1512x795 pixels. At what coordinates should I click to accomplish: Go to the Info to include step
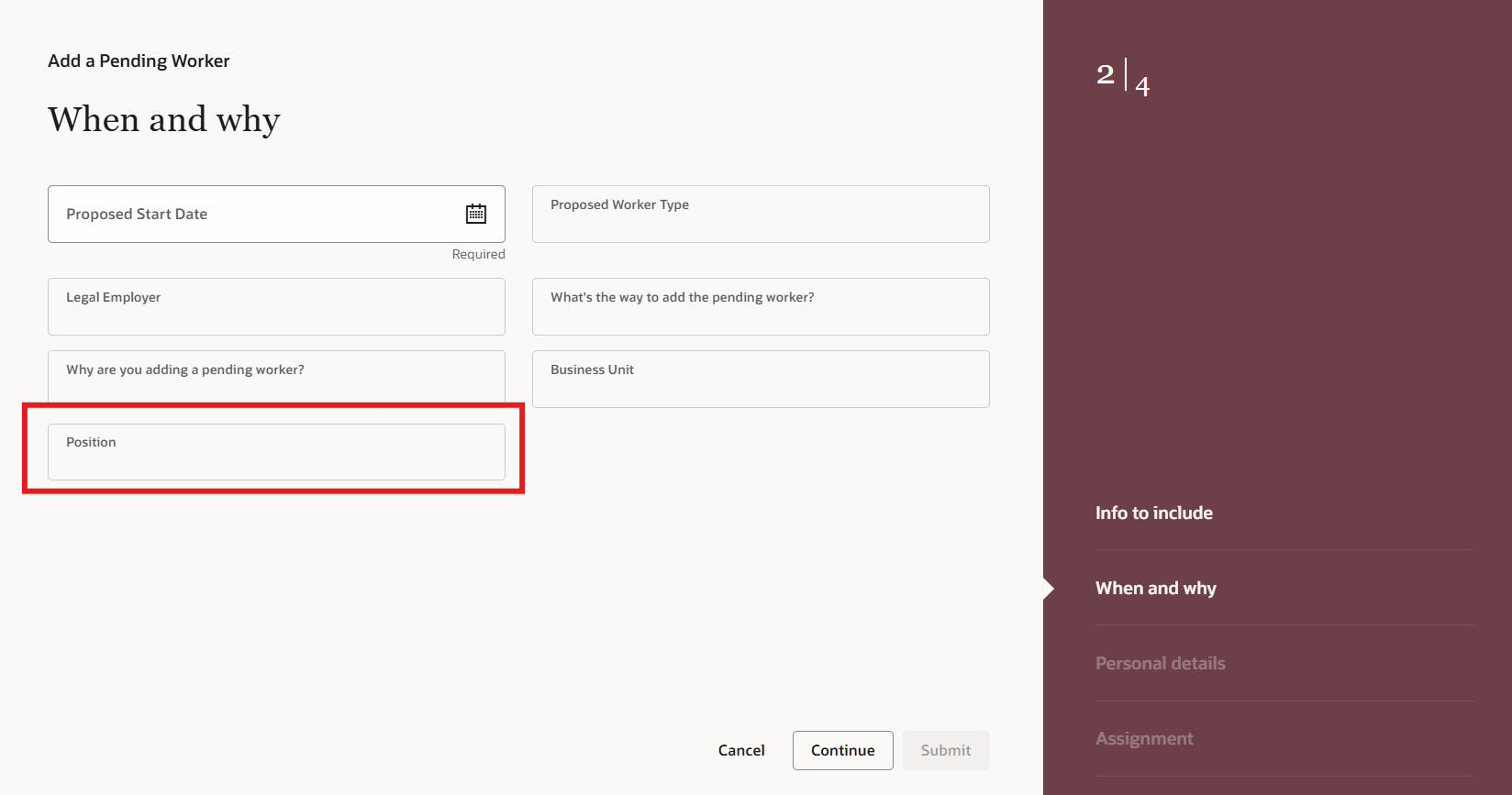(x=1154, y=513)
